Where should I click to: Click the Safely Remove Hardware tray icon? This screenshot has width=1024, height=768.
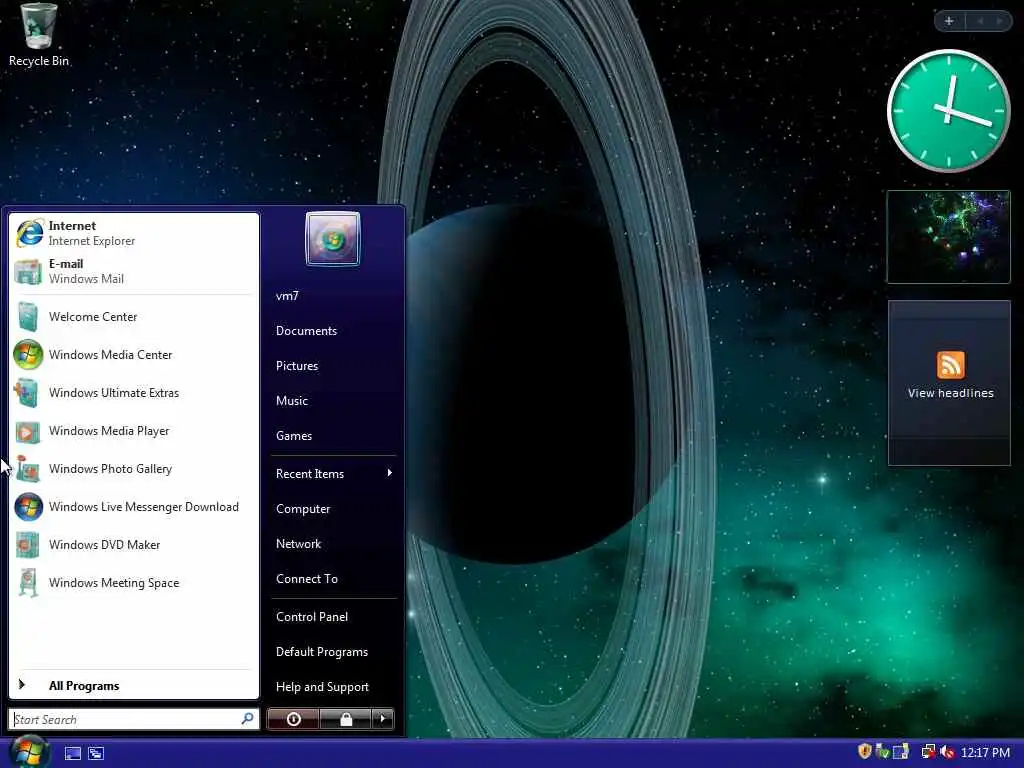tap(882, 752)
